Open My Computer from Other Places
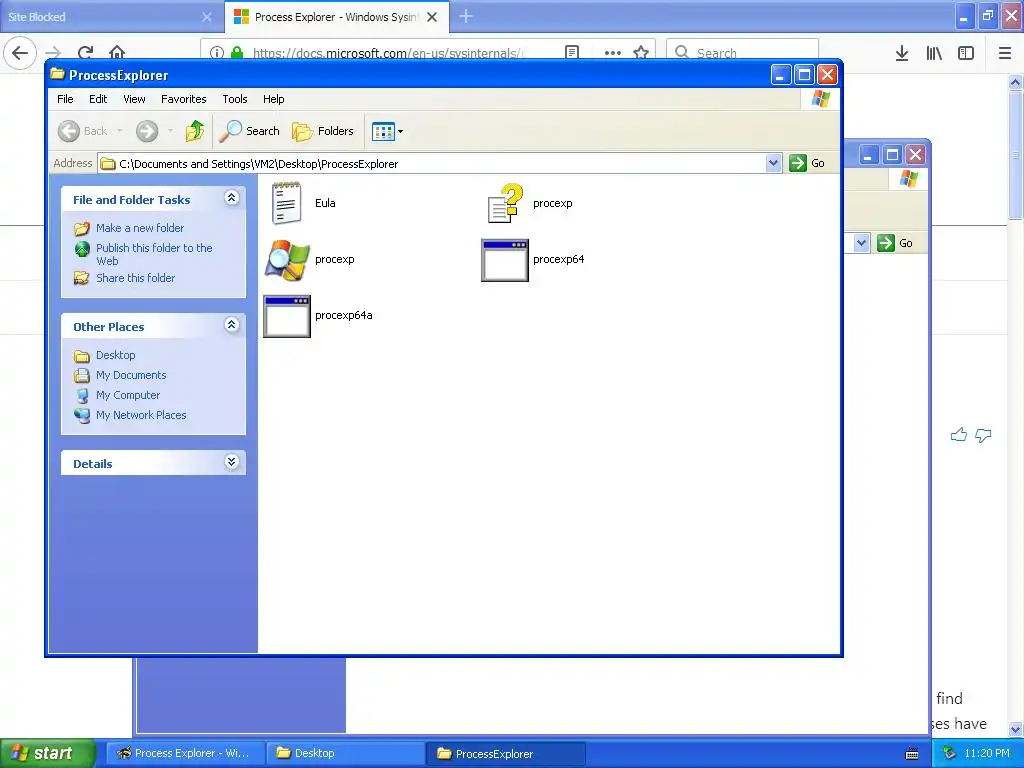Viewport: 1024px width, 768px height. point(128,395)
